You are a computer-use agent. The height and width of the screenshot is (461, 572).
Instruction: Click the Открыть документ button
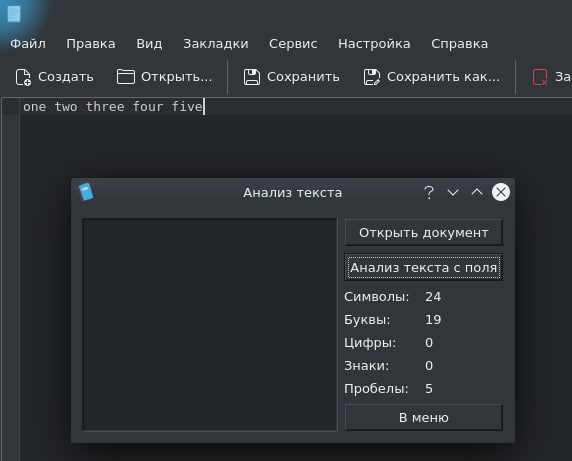424,232
